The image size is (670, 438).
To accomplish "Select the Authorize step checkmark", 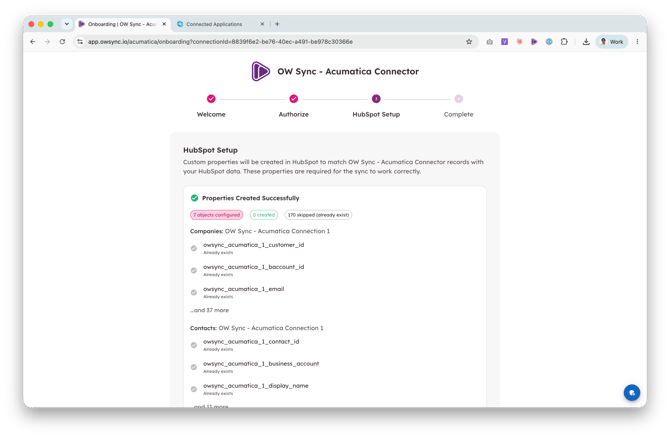I will (294, 99).
